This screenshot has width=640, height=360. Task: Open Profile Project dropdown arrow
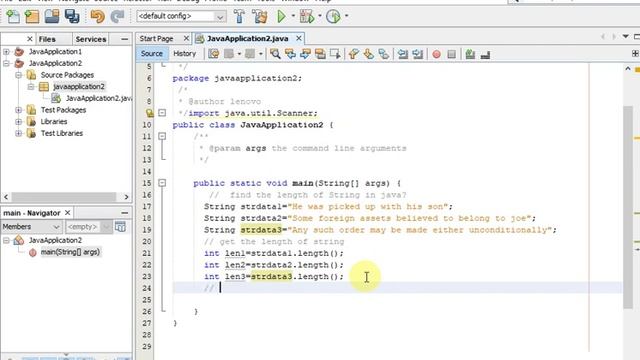pos(346,16)
